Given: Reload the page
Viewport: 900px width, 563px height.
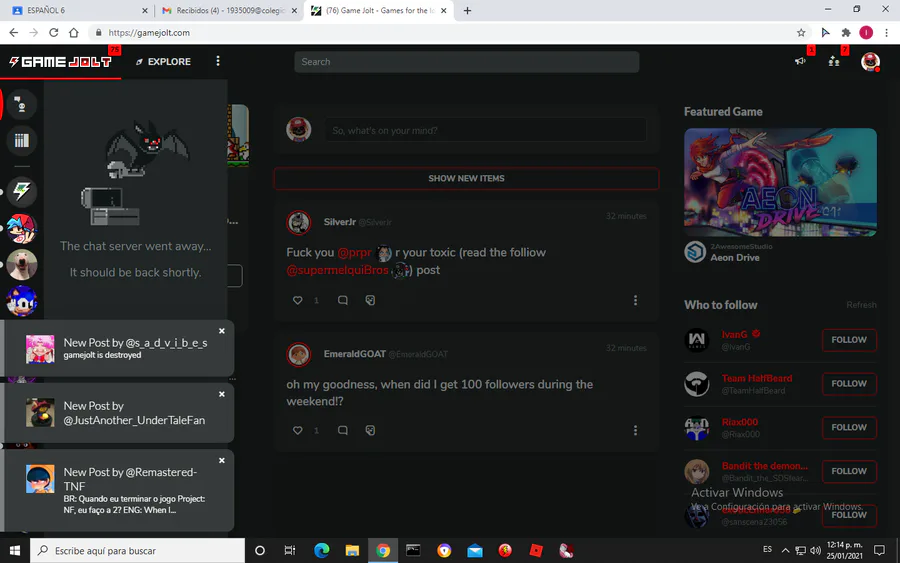Looking at the screenshot, I should (x=53, y=33).
